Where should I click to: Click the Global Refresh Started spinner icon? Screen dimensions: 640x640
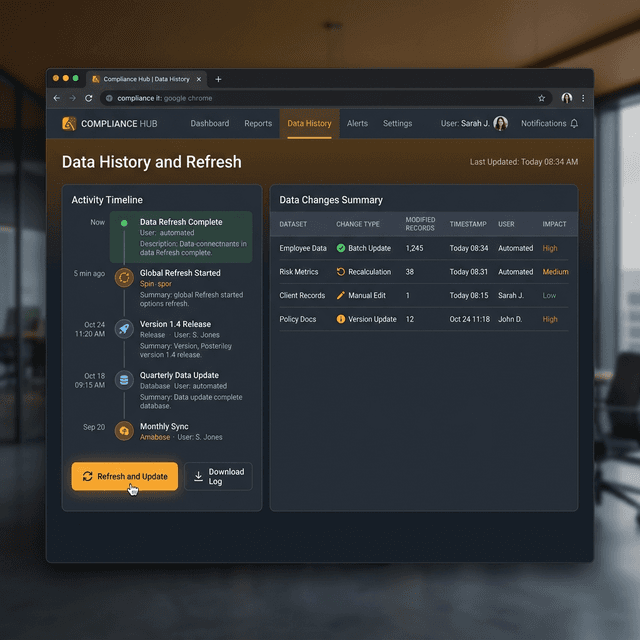(124, 277)
